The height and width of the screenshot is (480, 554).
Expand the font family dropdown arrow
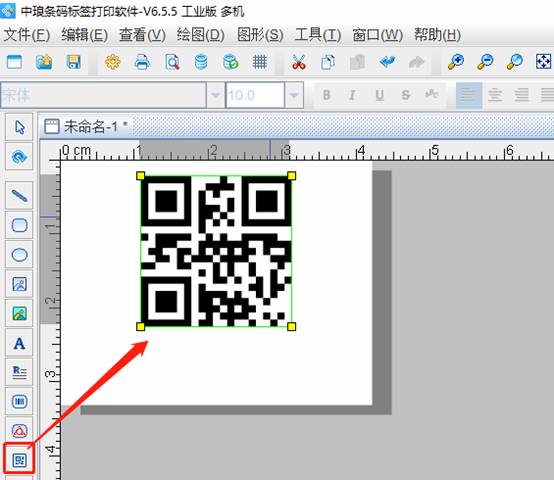coord(216,95)
